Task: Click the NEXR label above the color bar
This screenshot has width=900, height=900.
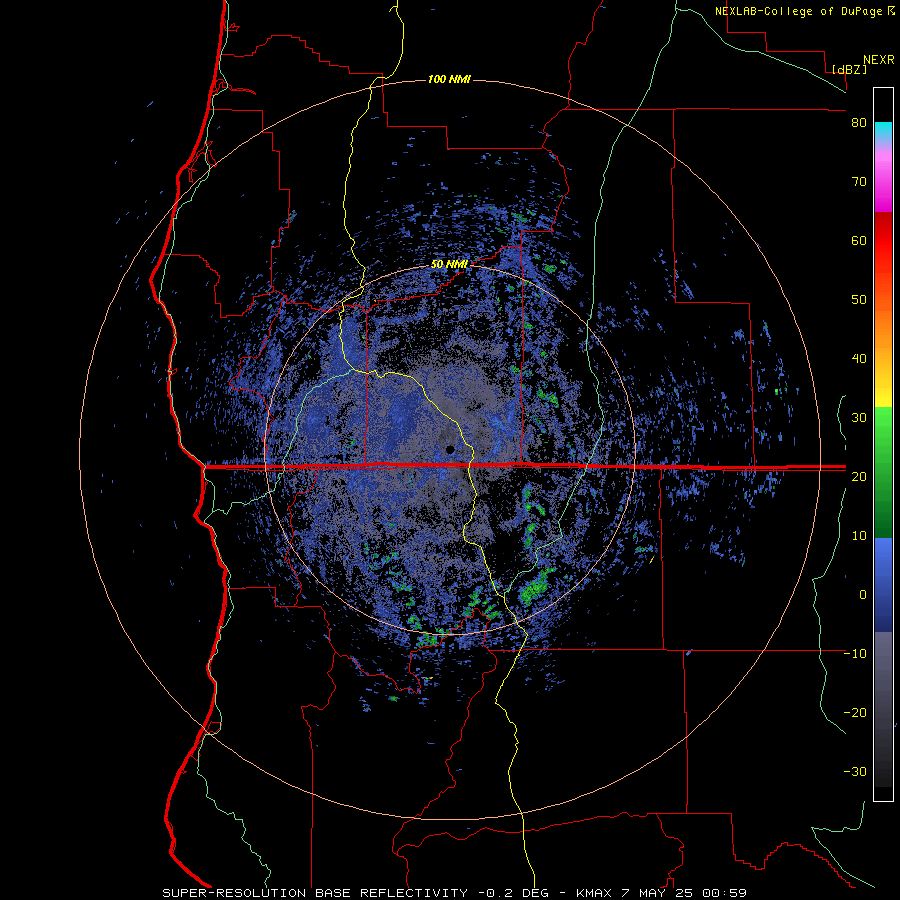Action: click(878, 60)
